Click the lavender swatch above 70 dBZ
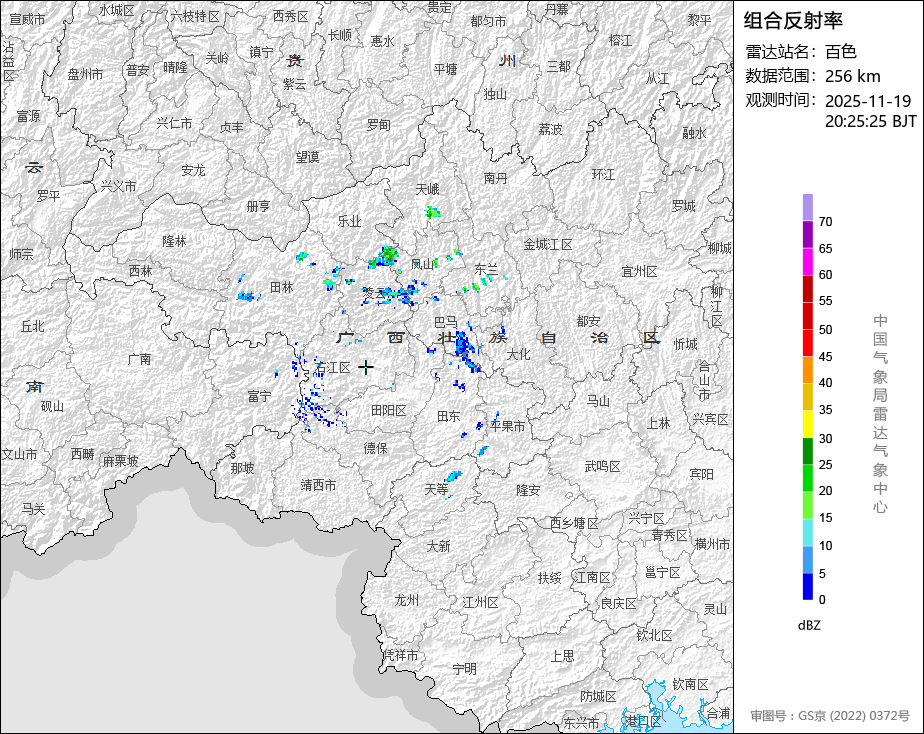This screenshot has width=924, height=734. pyautogui.click(x=807, y=207)
